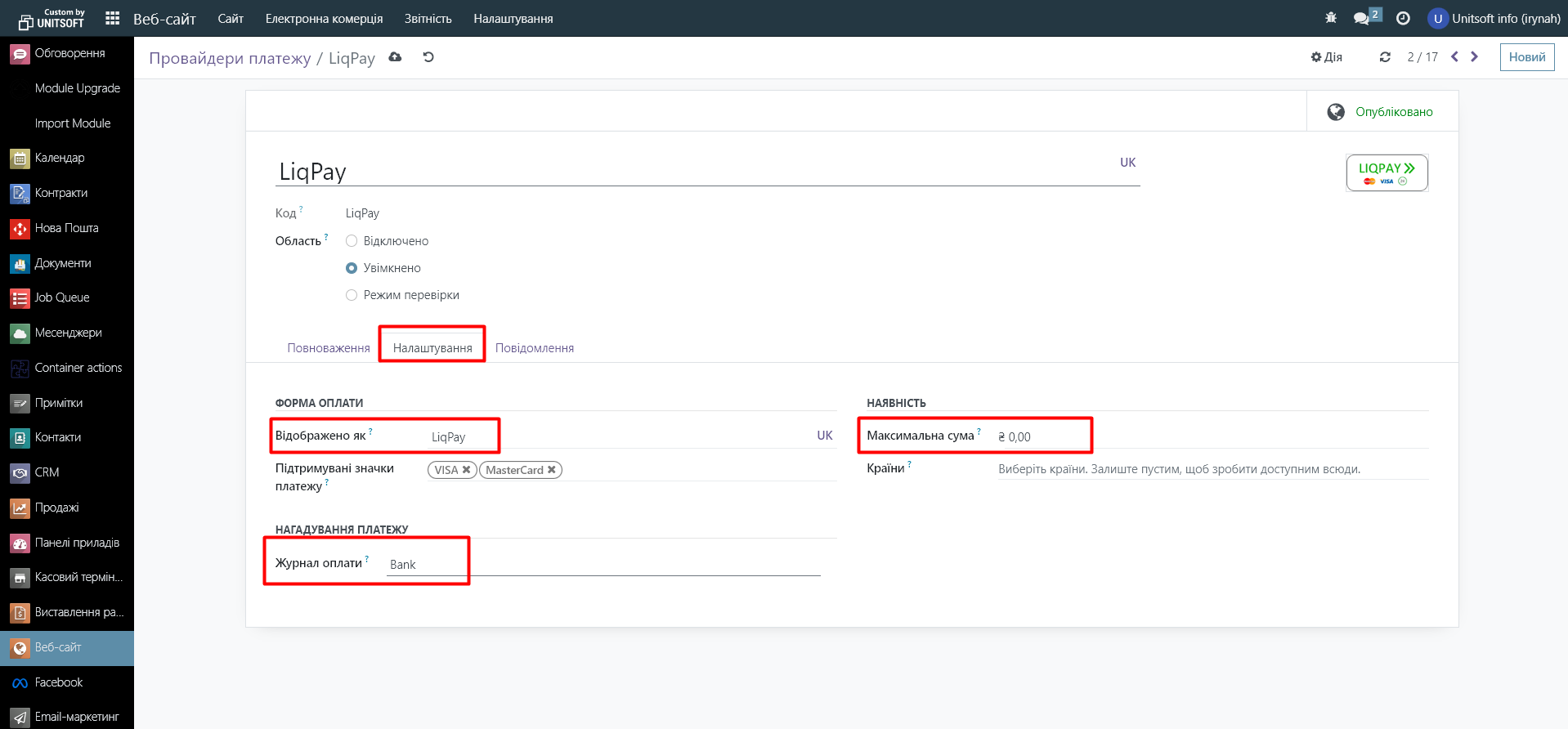Viewport: 1568px width, 729px height.
Task: Toggle the Опубліковано publish button
Action: (1382, 112)
